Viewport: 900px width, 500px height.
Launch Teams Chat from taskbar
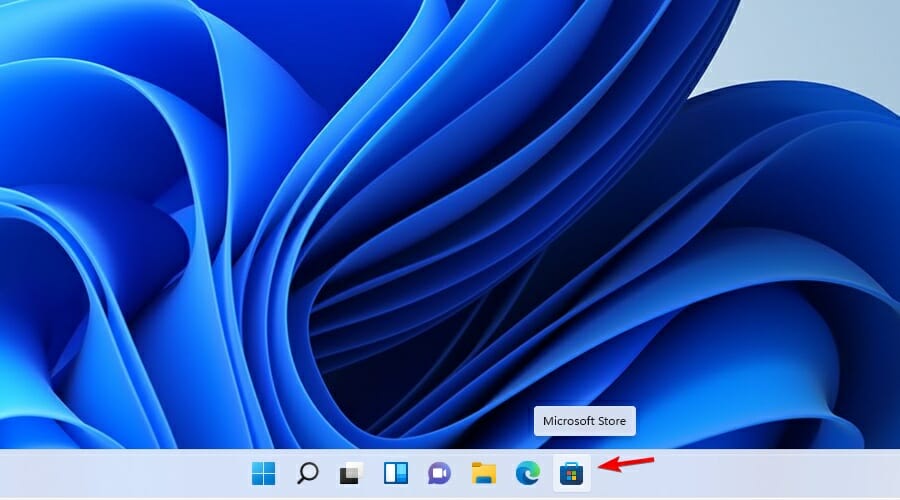[x=439, y=474]
